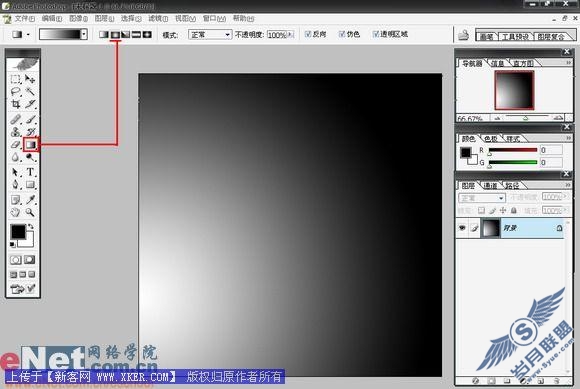Select the Dodge tool
This screenshot has height=389, width=580.
click(30, 157)
